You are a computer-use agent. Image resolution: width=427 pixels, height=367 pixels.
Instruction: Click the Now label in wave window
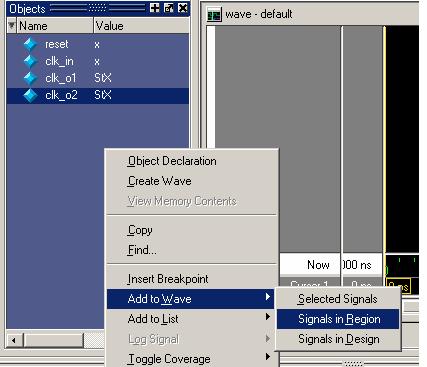[x=318, y=265]
